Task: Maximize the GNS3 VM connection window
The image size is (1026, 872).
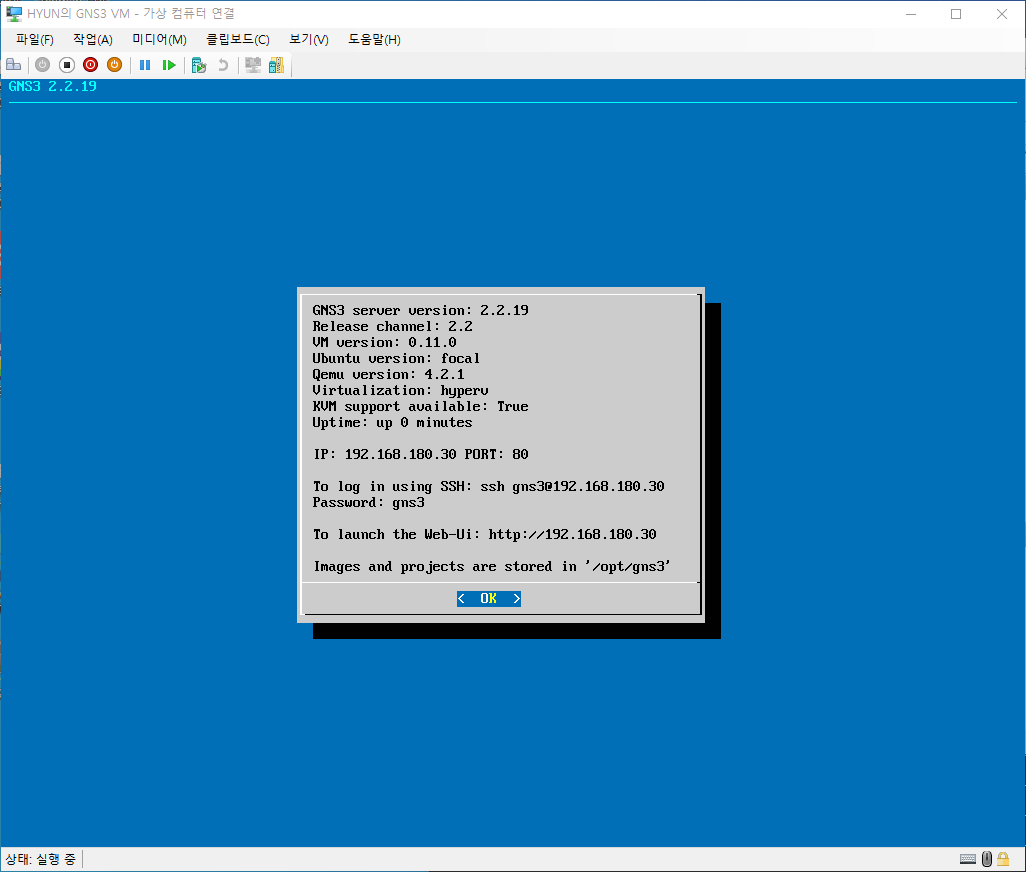Action: [956, 14]
